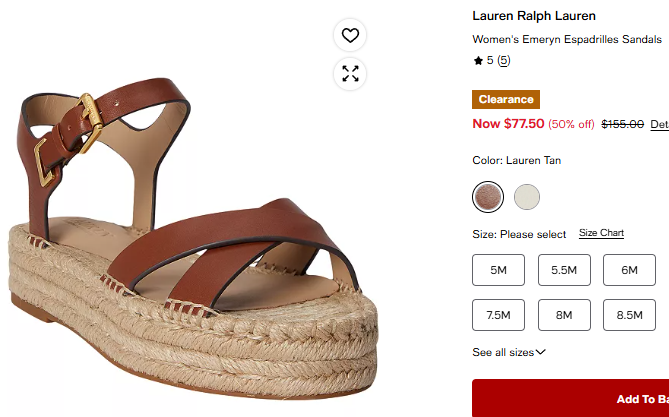The width and height of the screenshot is (669, 417).
Task: Add sandal to favorites with heart icon
Action: 350,35
